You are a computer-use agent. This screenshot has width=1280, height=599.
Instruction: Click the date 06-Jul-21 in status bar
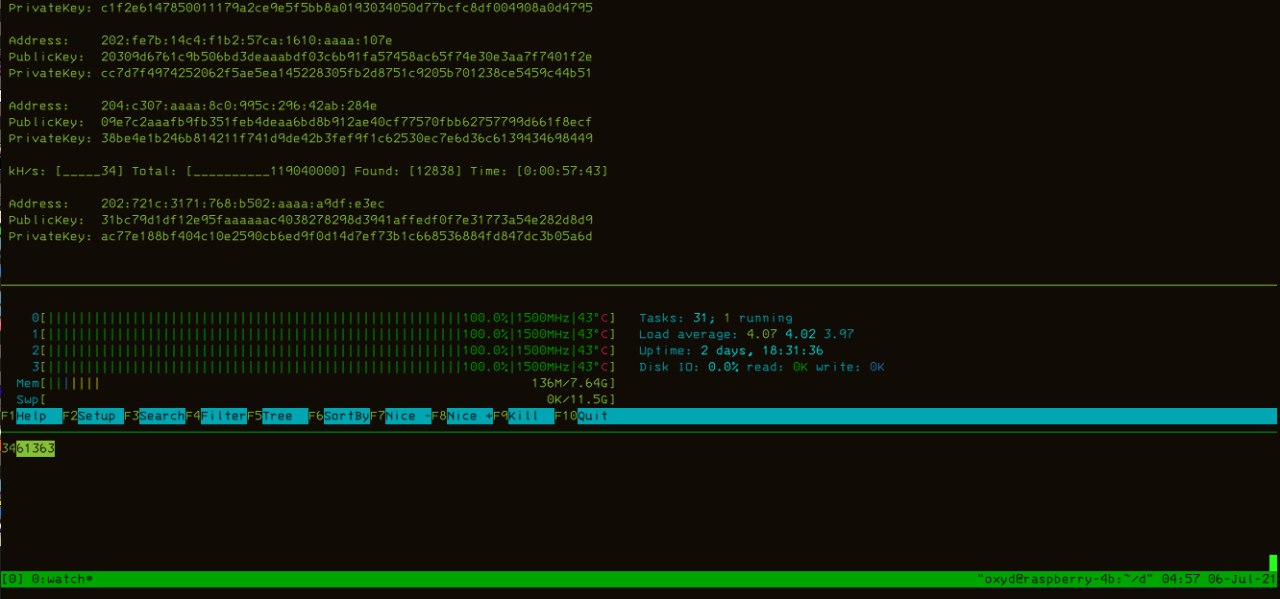pos(1243,579)
